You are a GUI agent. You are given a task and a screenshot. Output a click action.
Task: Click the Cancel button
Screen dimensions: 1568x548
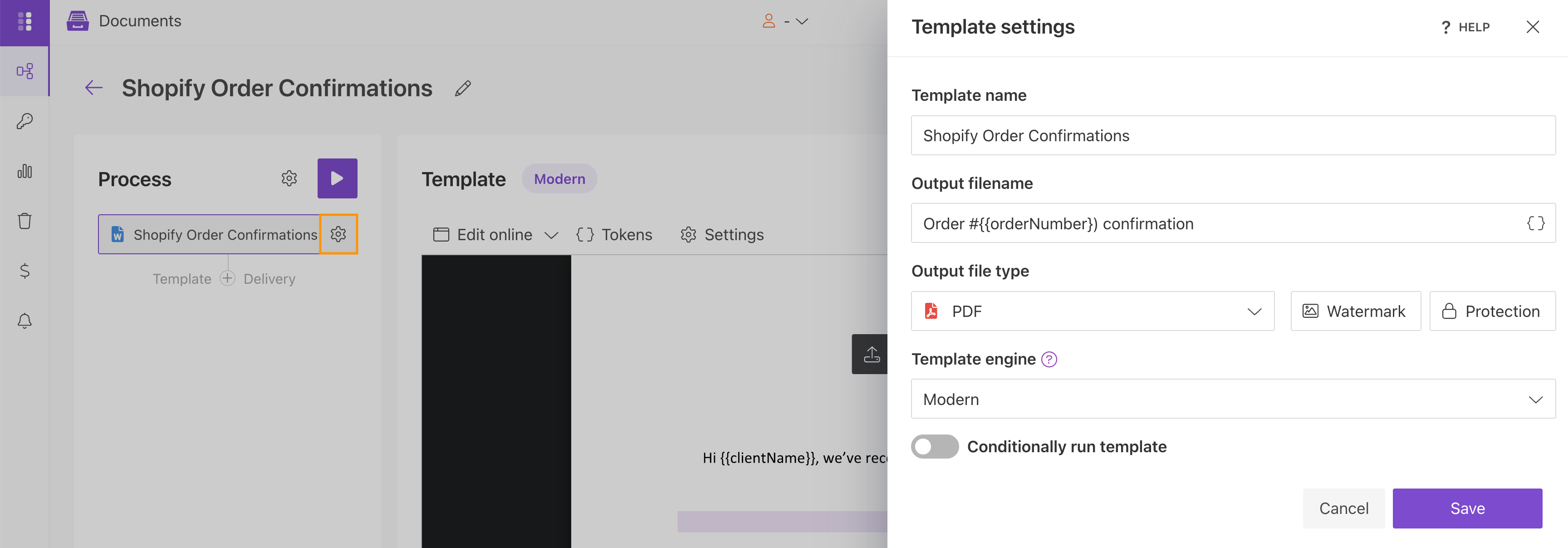(1343, 509)
